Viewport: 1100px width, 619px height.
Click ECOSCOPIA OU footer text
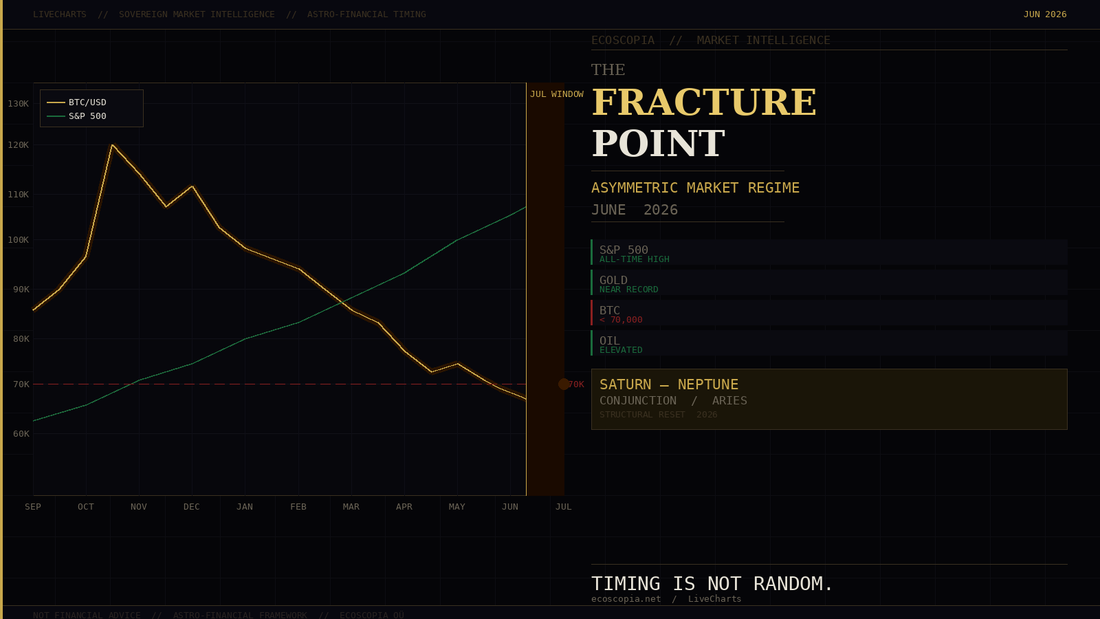coord(372,615)
